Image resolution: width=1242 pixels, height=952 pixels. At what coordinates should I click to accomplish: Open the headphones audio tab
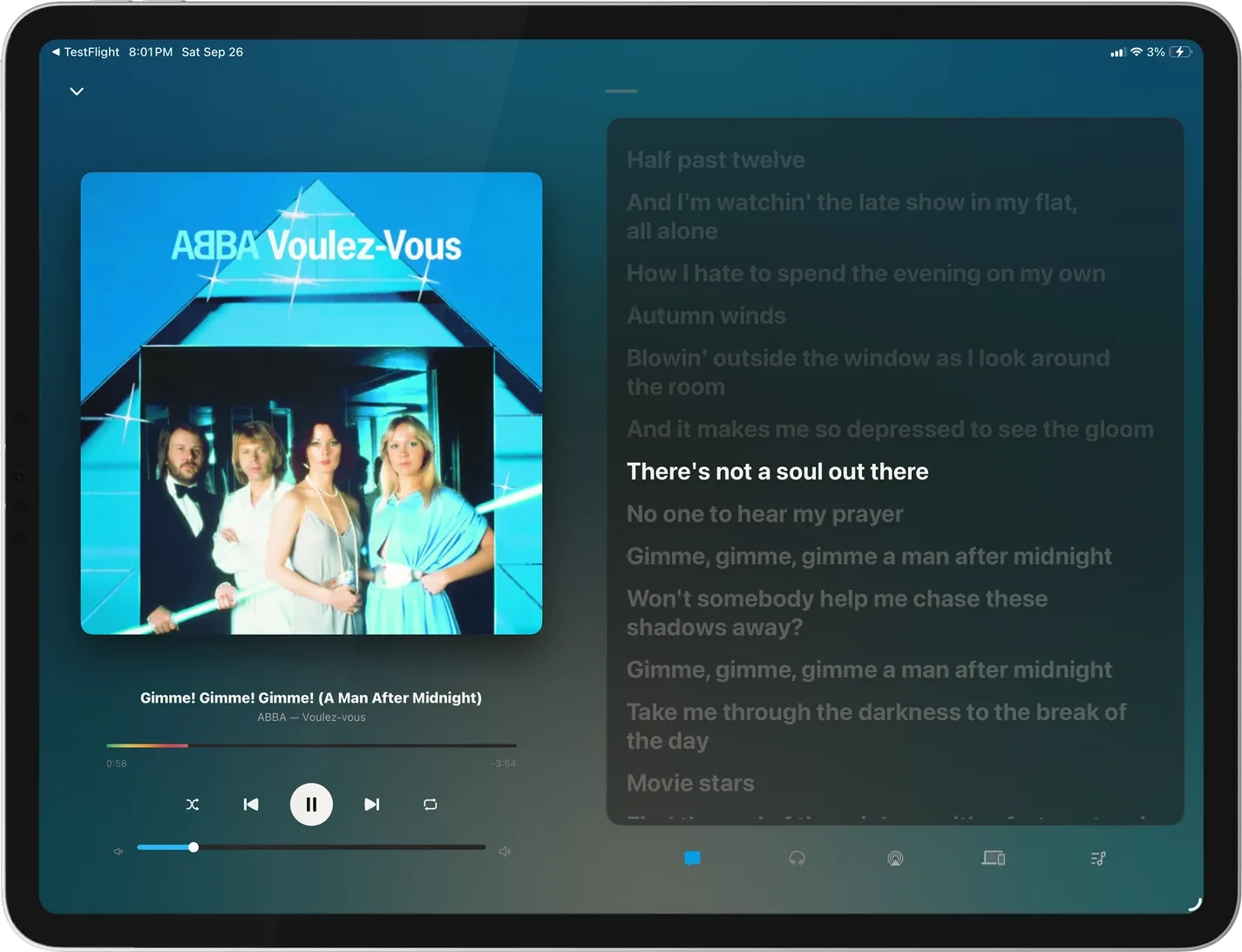tap(797, 859)
